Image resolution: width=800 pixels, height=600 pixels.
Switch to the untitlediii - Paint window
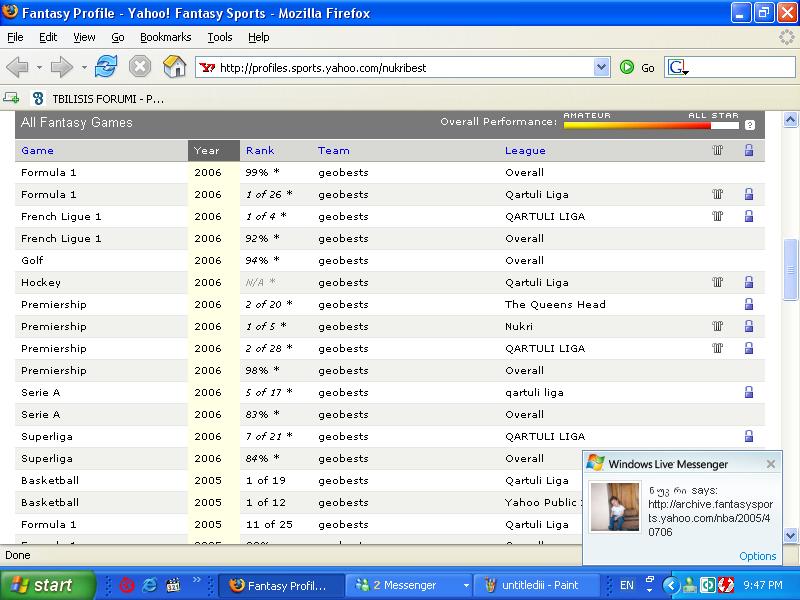coord(535,585)
